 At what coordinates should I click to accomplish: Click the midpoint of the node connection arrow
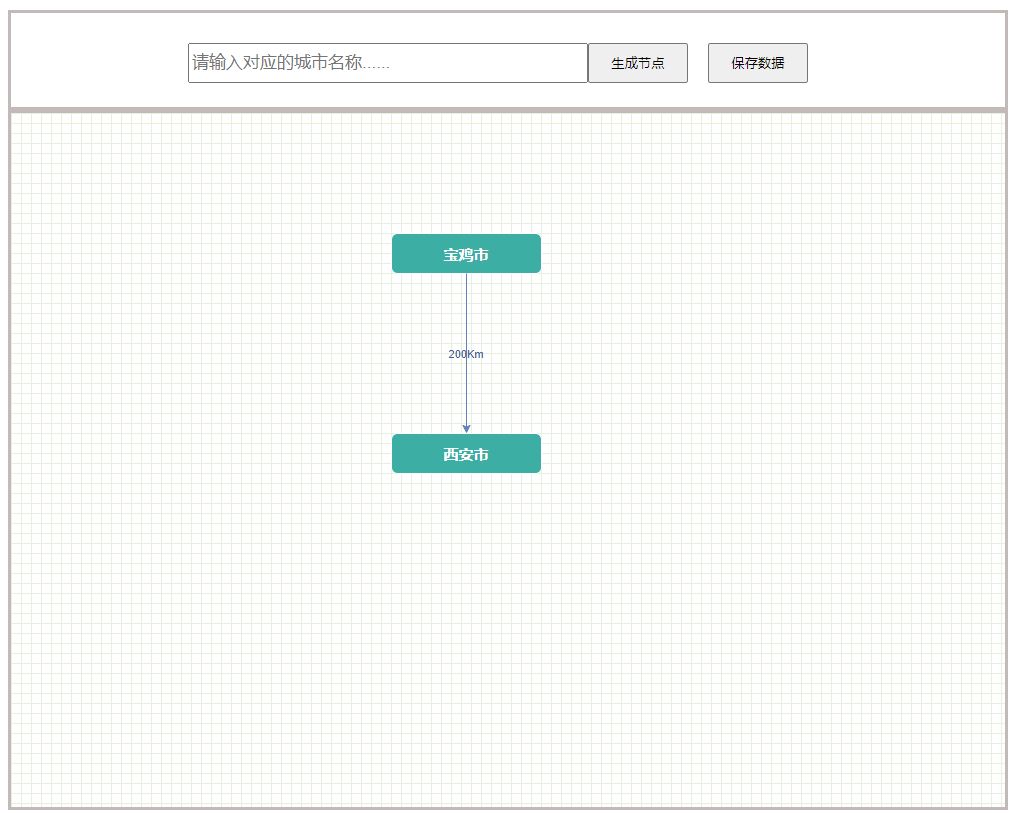pos(466,353)
